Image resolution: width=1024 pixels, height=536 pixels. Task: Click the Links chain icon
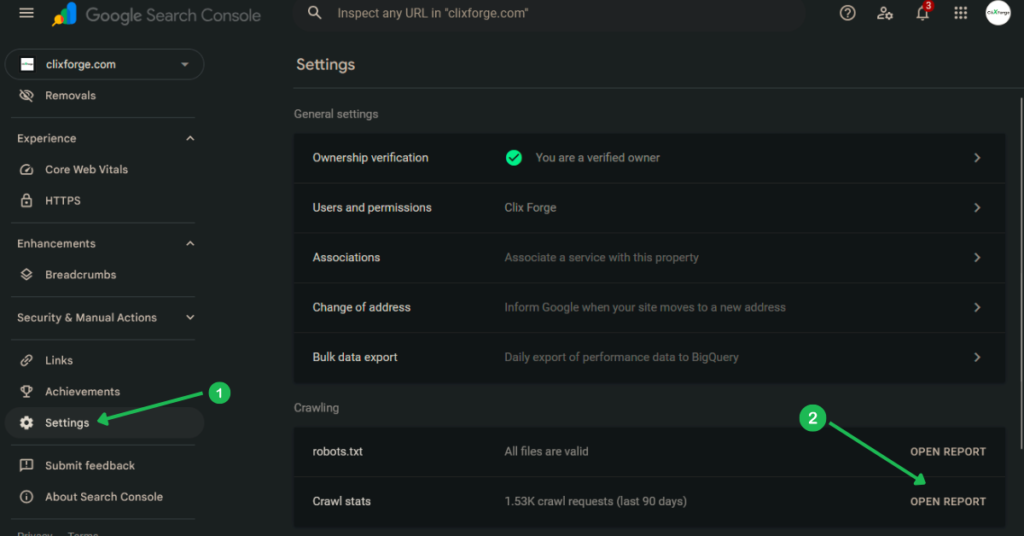pyautogui.click(x=26, y=360)
